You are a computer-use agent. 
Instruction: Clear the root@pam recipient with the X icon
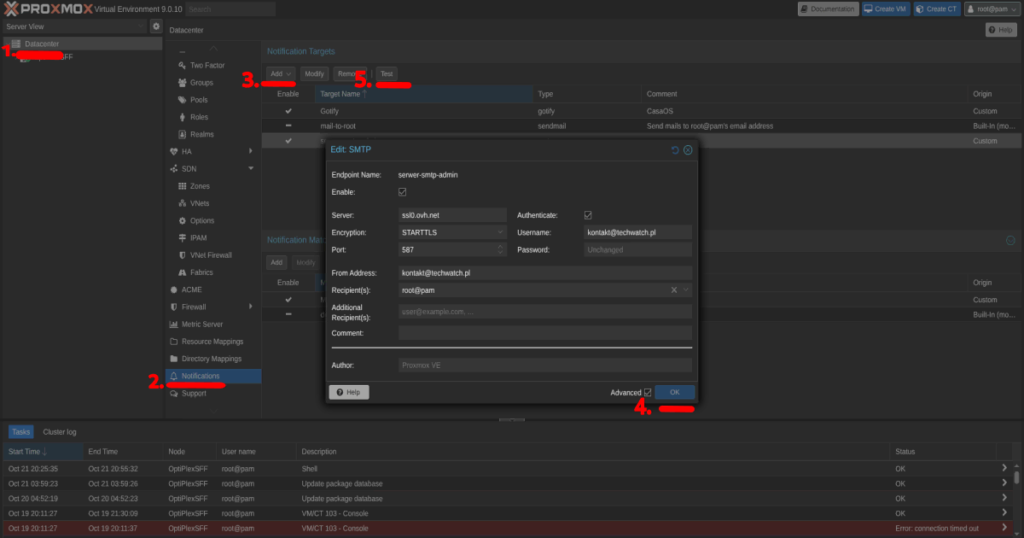coord(674,290)
